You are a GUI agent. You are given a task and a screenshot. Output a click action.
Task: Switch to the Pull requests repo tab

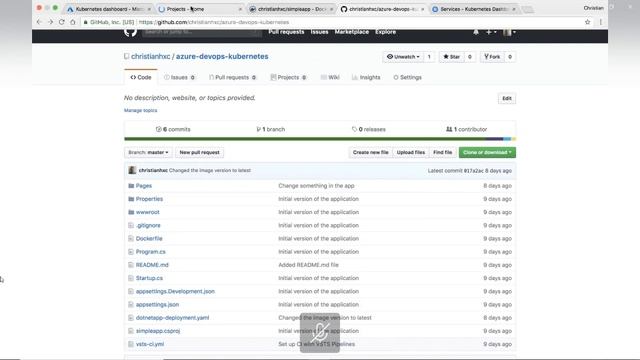coord(233,77)
